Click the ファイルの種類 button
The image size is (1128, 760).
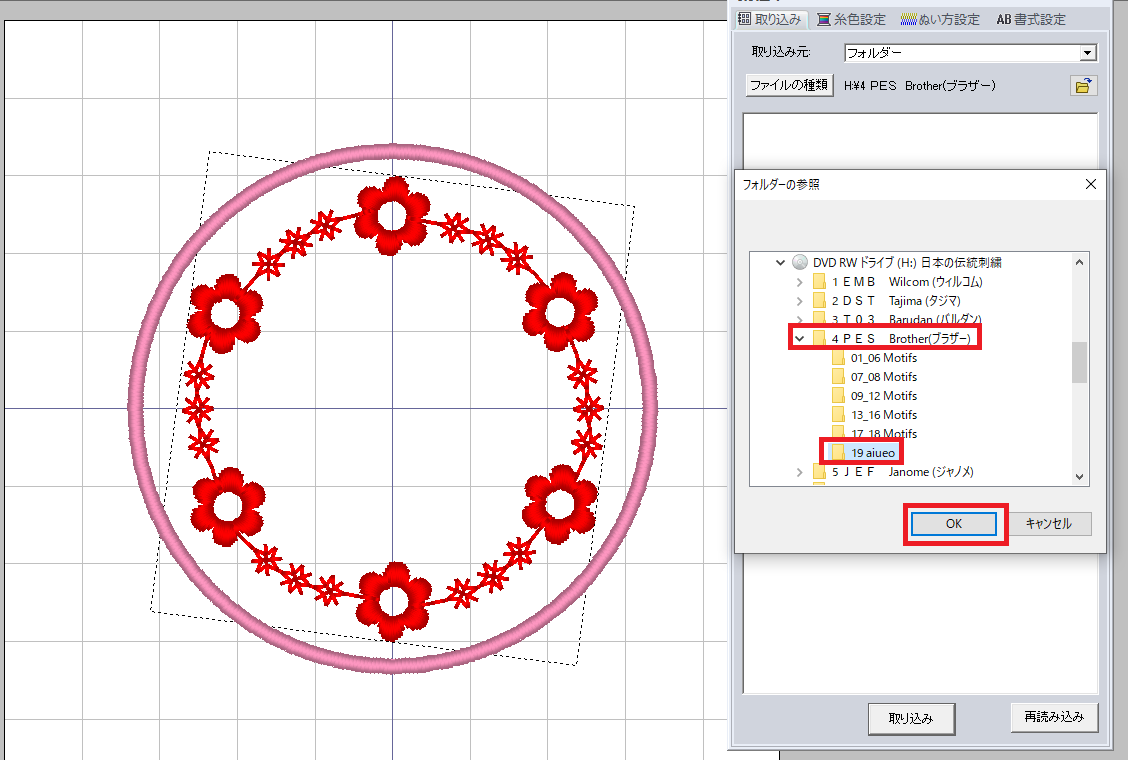[x=790, y=86]
